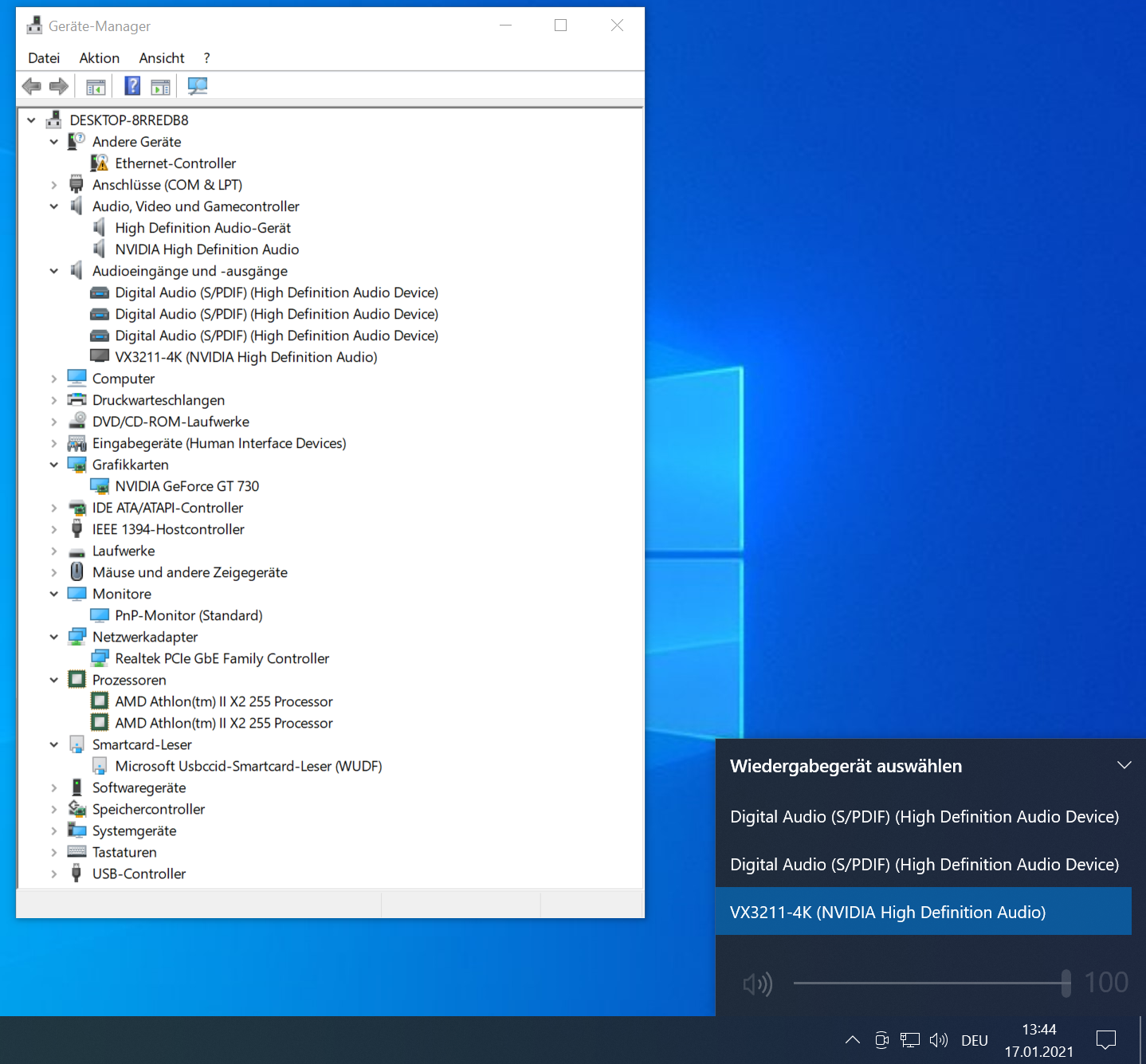1146x1064 pixels.
Task: Expand the USB-Controller node
Action: [54, 874]
